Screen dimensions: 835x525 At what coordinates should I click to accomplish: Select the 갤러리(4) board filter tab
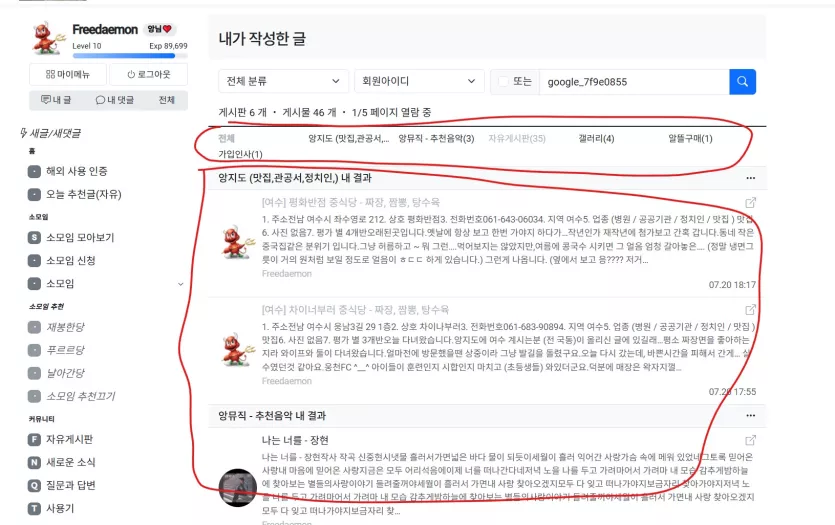(x=596, y=138)
